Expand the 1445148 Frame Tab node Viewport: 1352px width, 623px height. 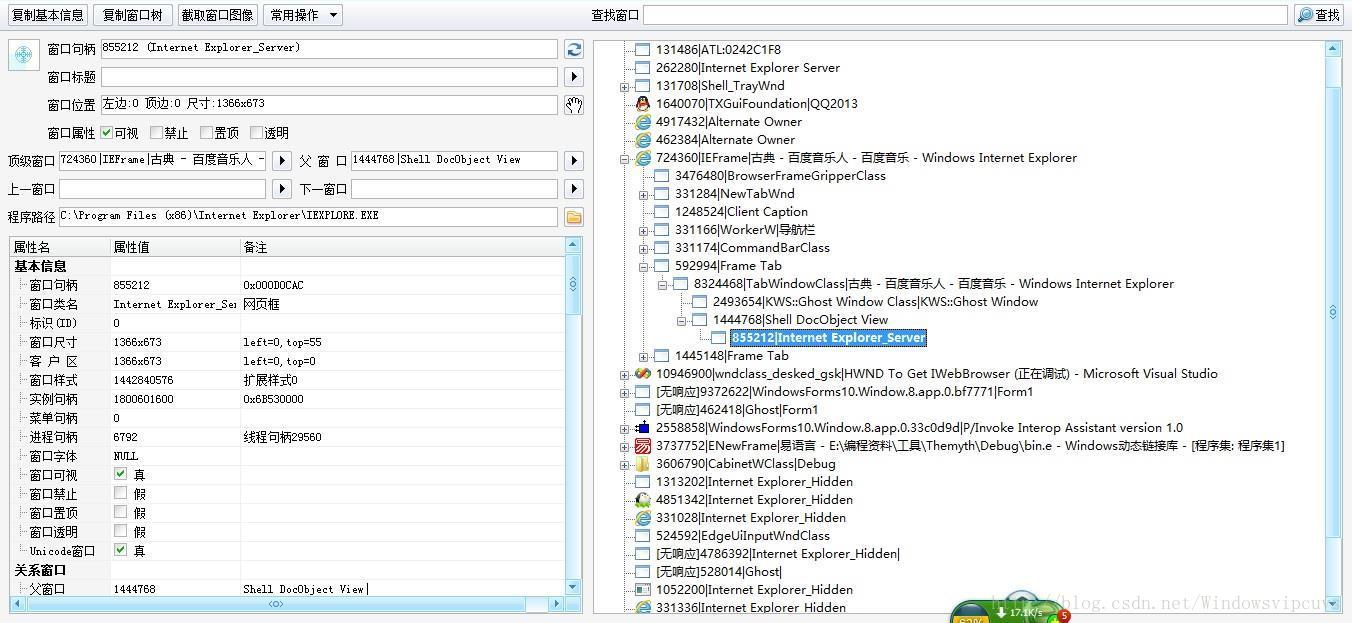pos(644,356)
